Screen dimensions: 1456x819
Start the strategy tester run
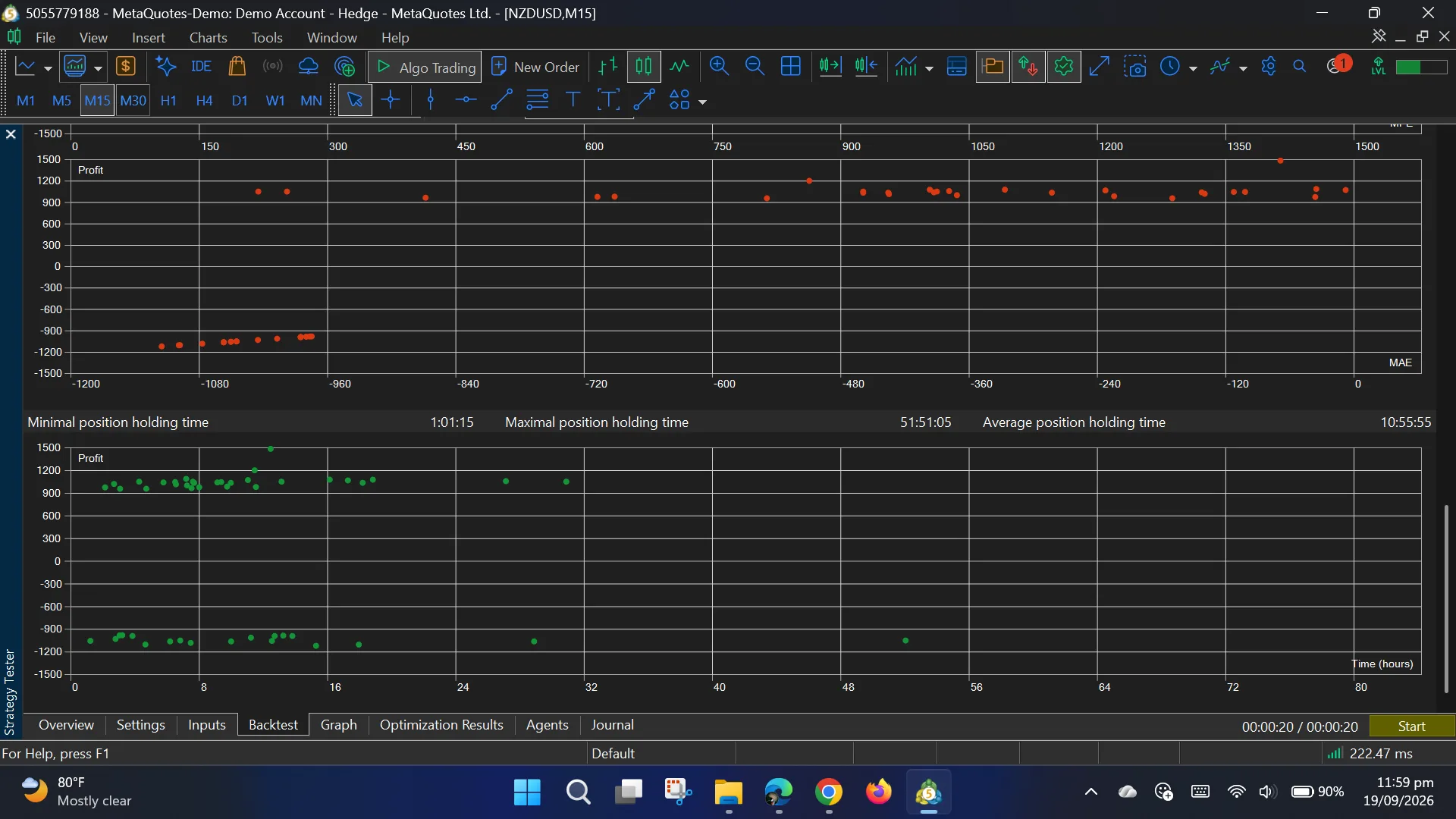coord(1412,726)
